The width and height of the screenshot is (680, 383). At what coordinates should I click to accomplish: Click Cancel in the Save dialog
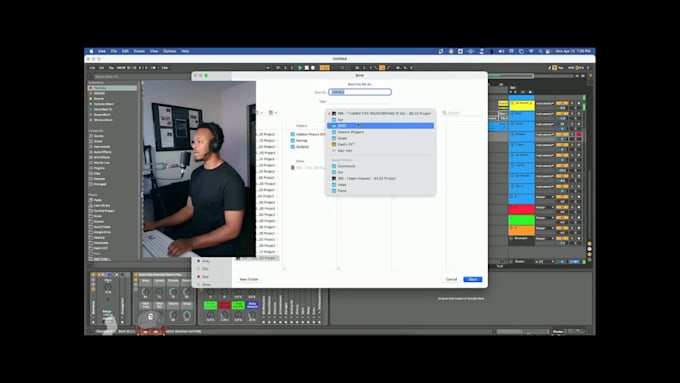[451, 279]
